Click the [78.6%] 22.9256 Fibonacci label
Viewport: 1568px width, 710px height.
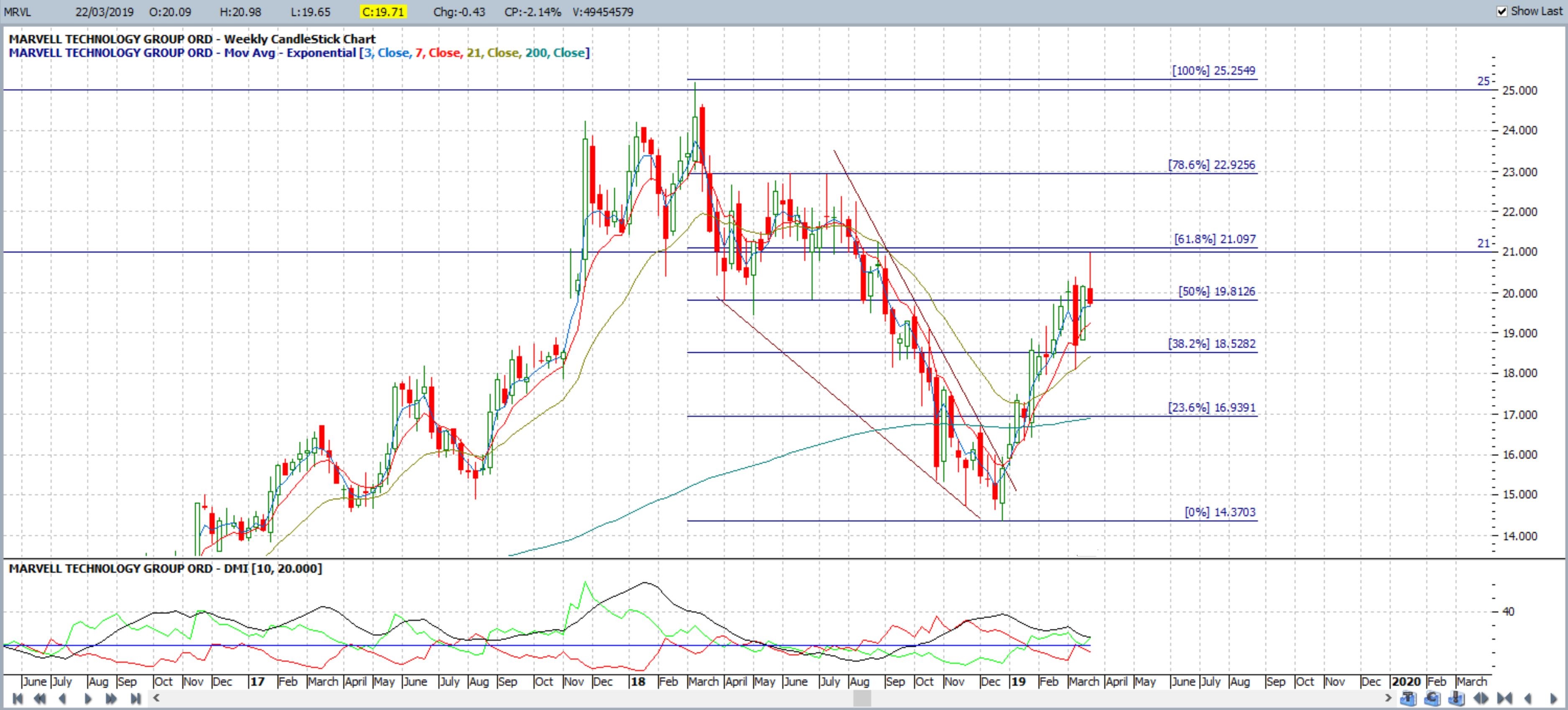(x=1211, y=165)
